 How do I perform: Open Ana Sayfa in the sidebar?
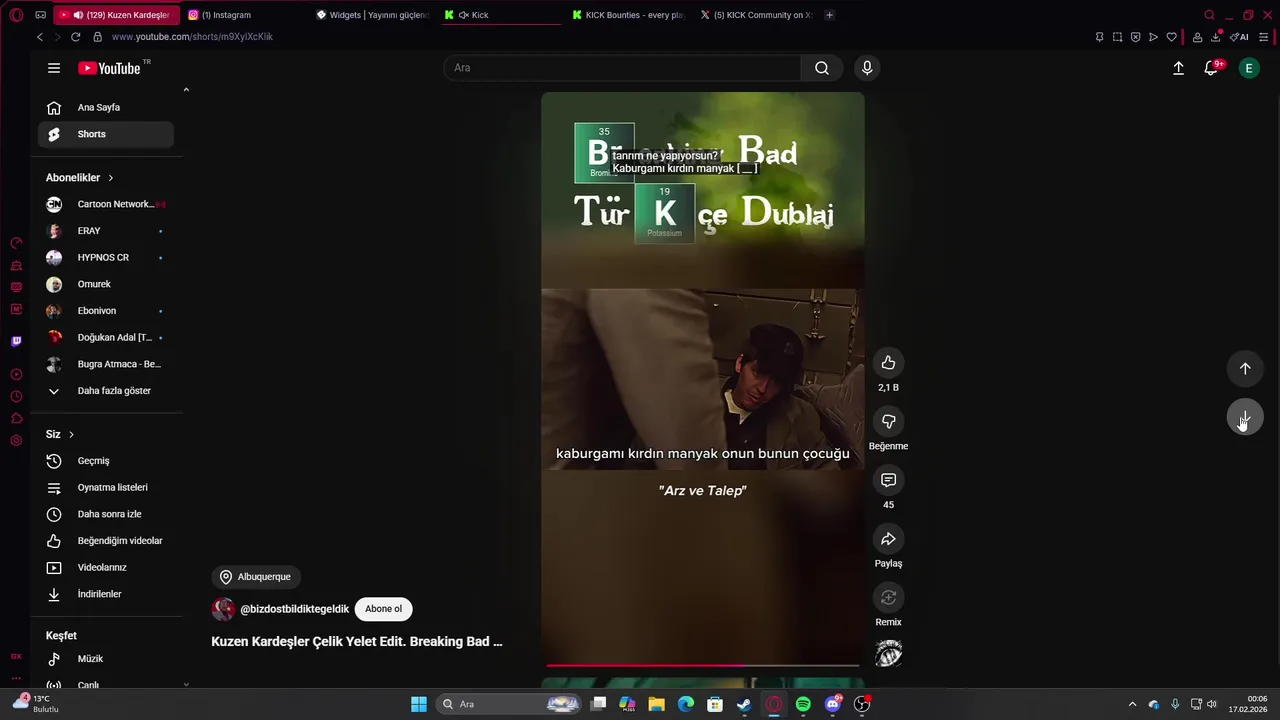click(x=106, y=107)
